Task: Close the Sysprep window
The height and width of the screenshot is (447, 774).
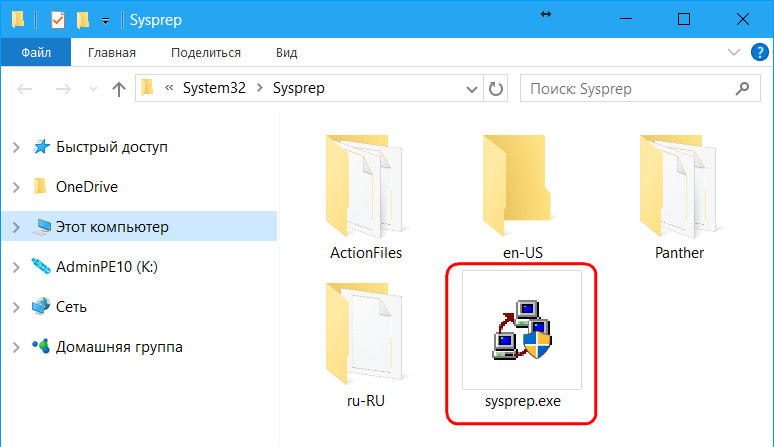Action: pyautogui.click(x=742, y=19)
